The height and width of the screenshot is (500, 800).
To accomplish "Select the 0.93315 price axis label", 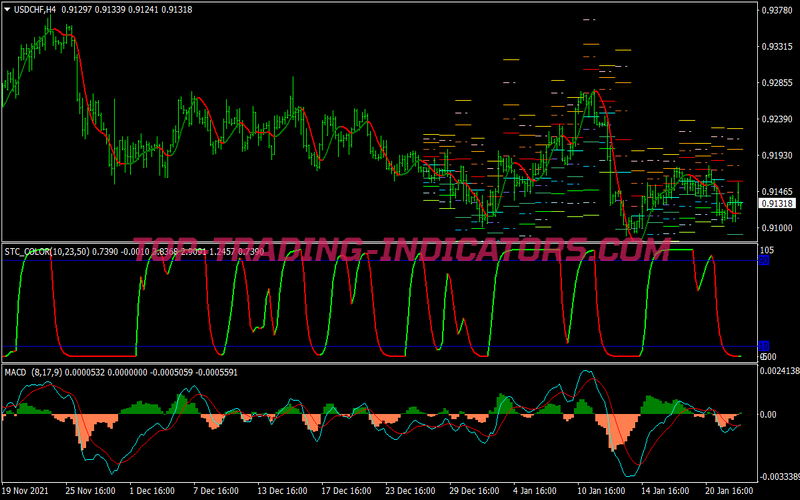I will tap(777, 46).
